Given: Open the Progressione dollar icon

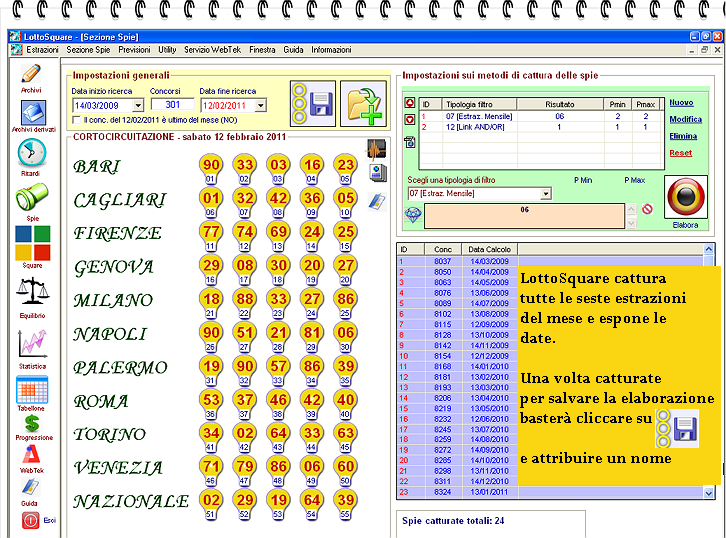Looking at the screenshot, I should point(32,423).
